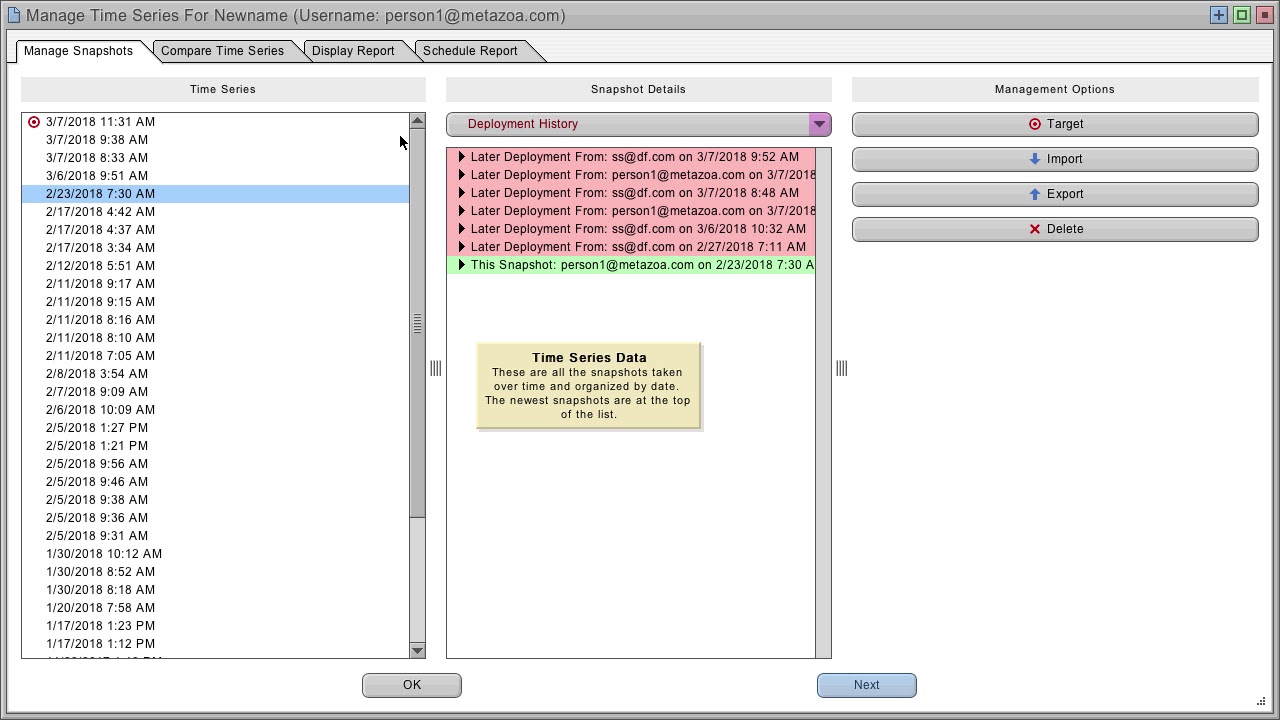Select snapshot 2/17/2018 4:42 AM

215,212
